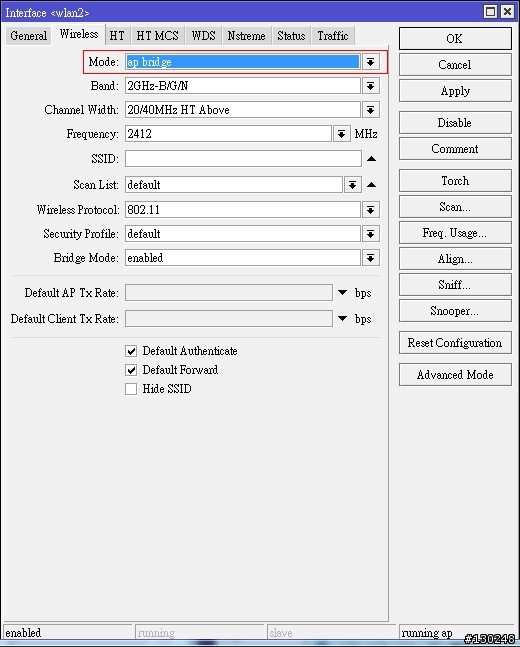Open the Nstreme tab
This screenshot has width=520, height=647.
(x=246, y=36)
